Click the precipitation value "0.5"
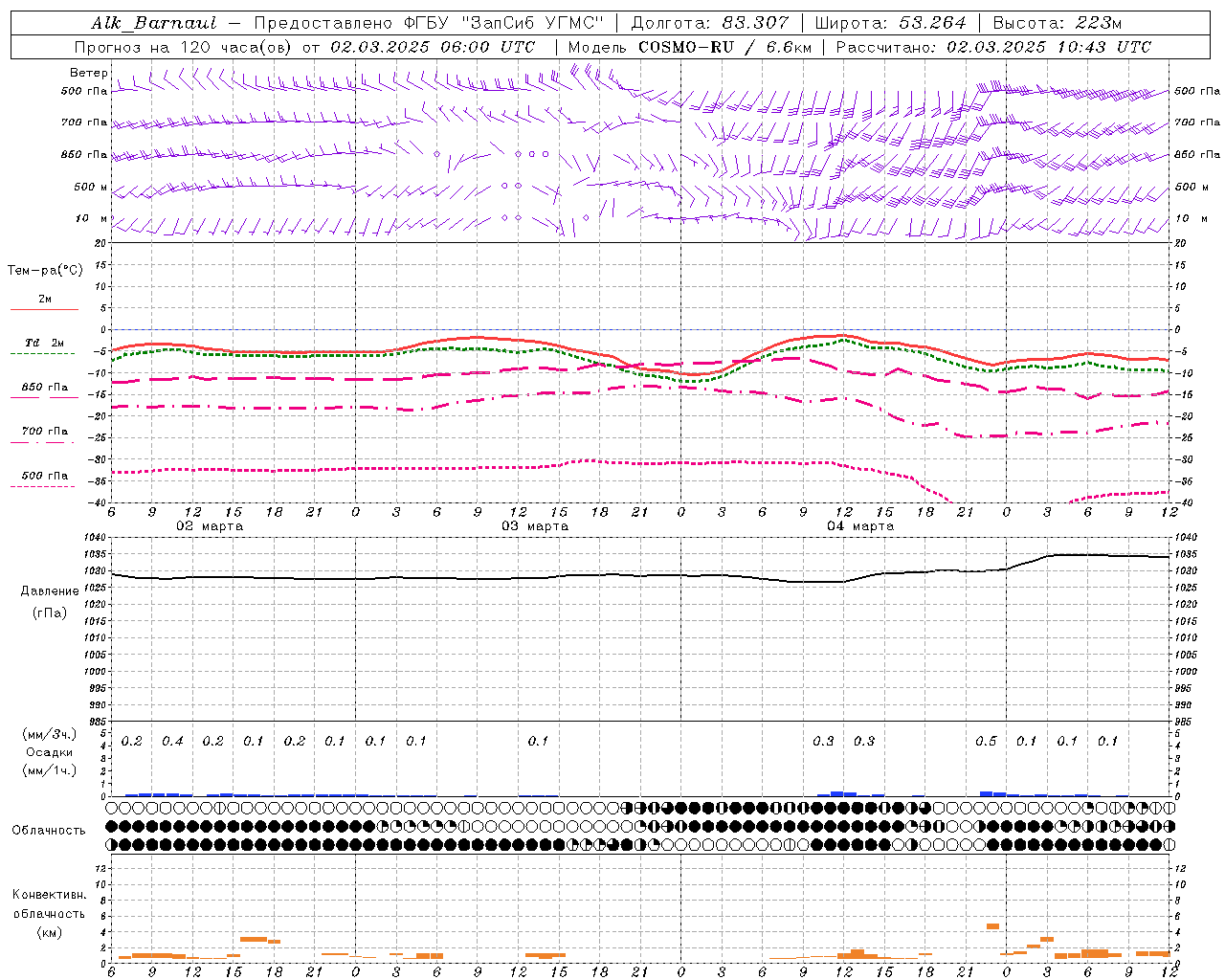1225x980 pixels. (x=986, y=741)
